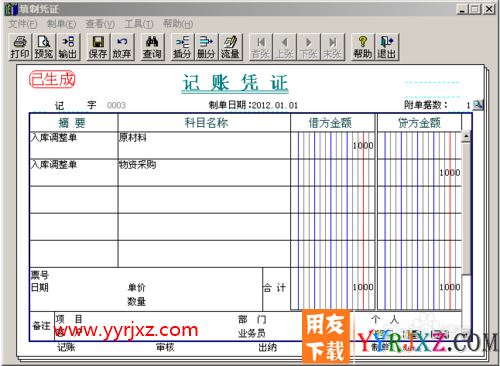Save voucher with 保存 icon
This screenshot has width=500, height=366.
point(98,47)
